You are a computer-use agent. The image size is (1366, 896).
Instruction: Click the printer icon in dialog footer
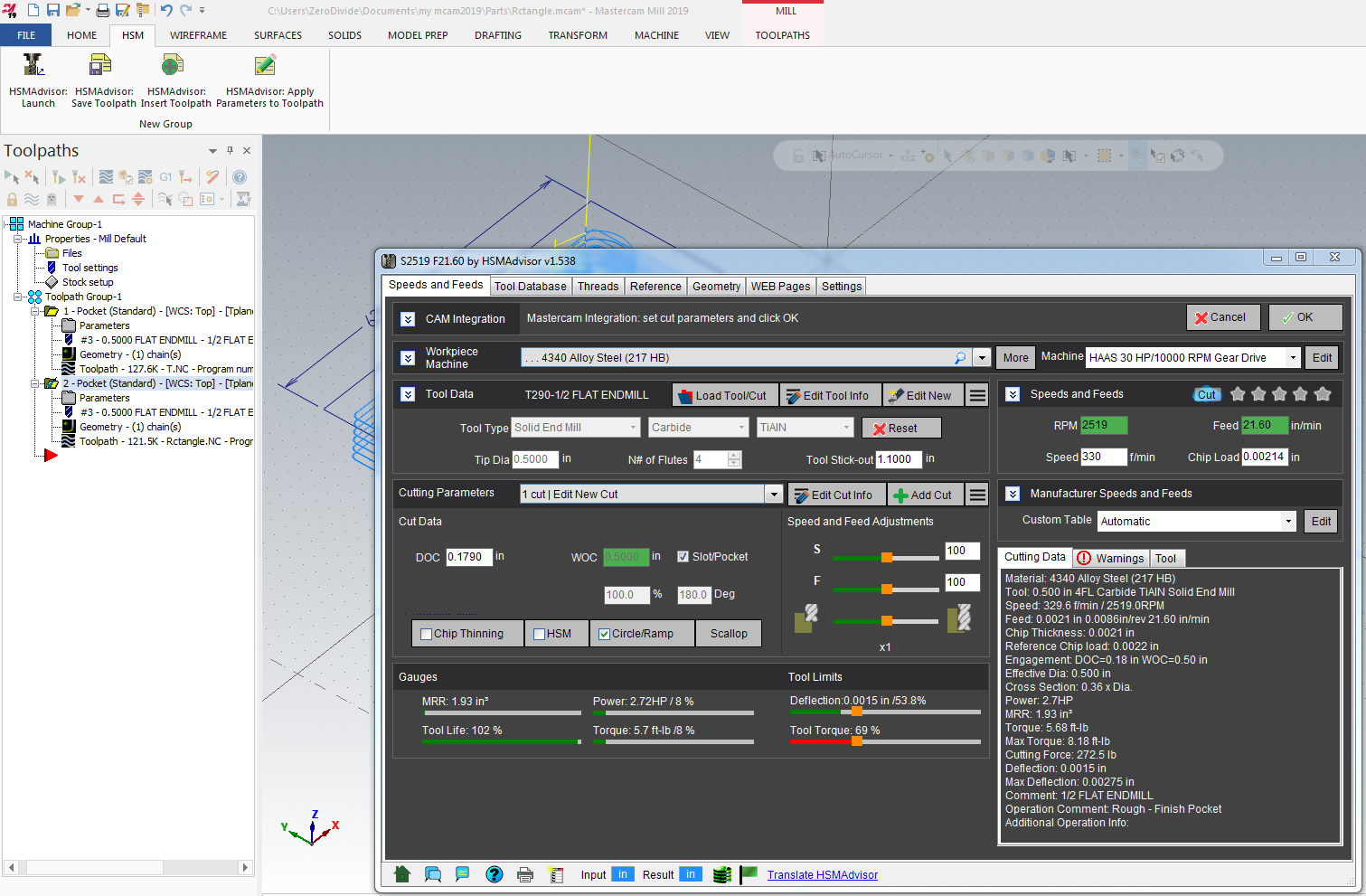click(x=525, y=874)
